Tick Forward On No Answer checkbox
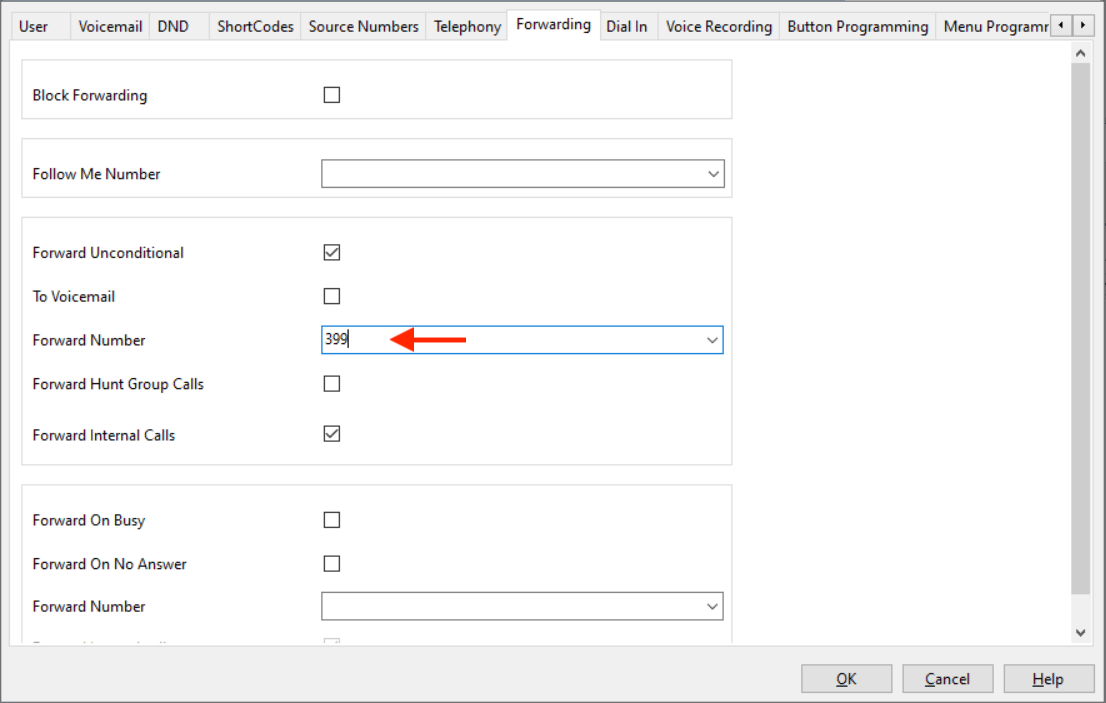The image size is (1106, 703). click(x=332, y=564)
